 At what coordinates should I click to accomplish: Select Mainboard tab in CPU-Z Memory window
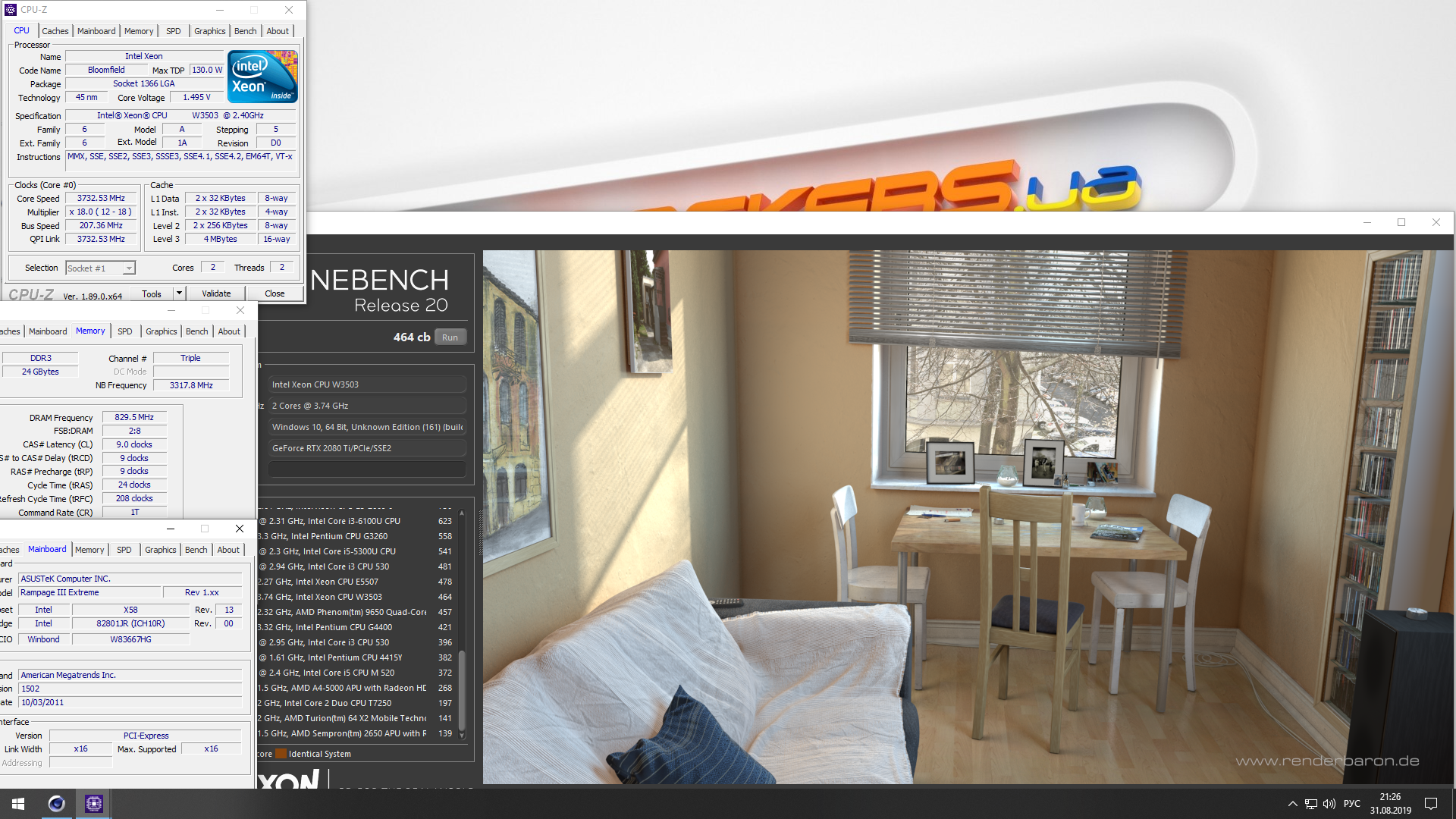point(48,331)
